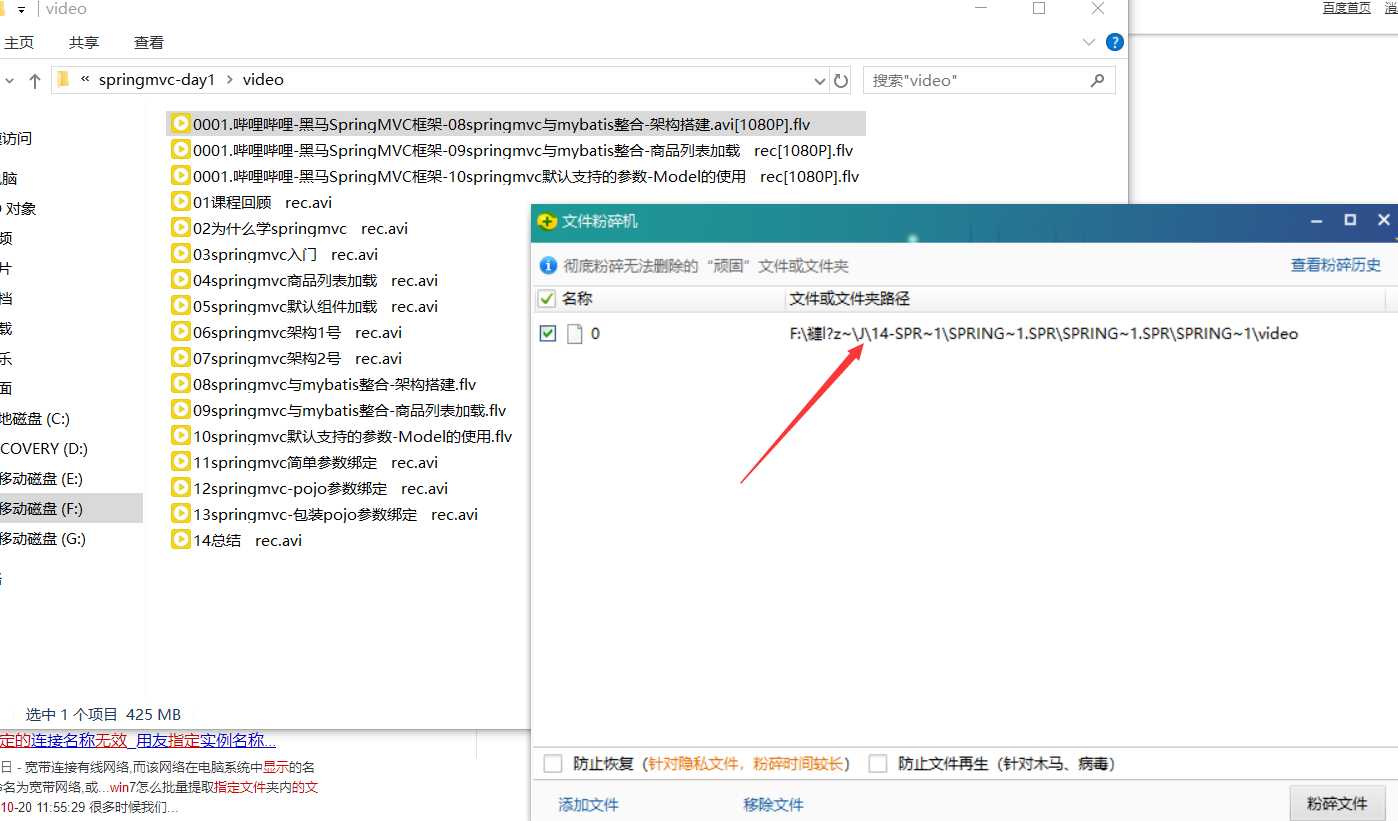Viewport: 1398px width, 821px height.
Task: Click the video icon of 12springmvc-pojo参数绑定 rec.avi
Action: pos(181,488)
